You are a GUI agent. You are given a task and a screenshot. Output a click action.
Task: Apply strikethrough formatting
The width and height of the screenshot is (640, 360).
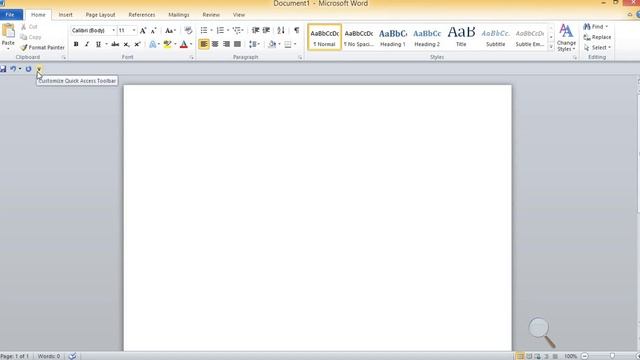[115, 44]
